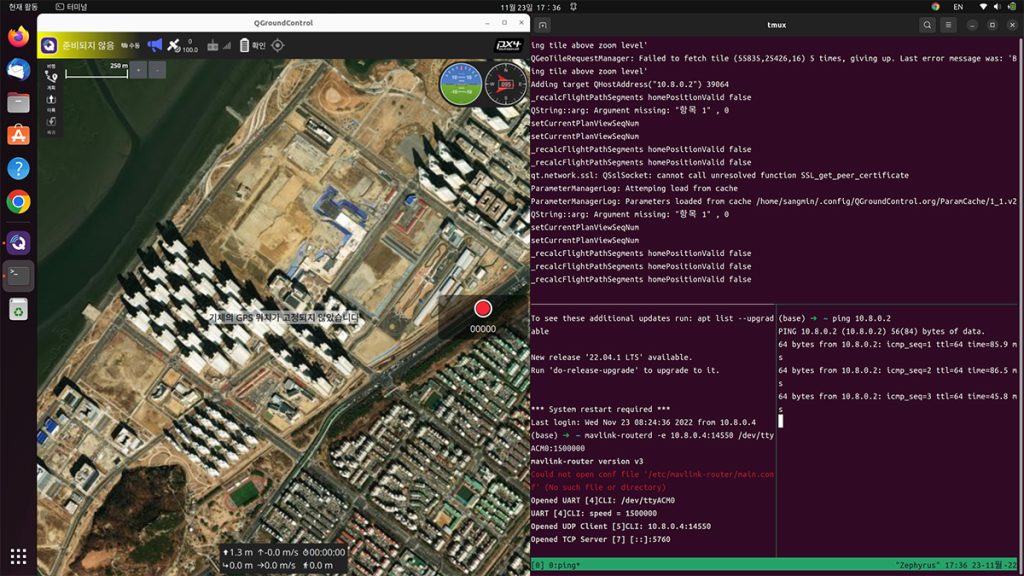This screenshot has height=576, width=1024.
Task: Open the Trash from the dock
Action: 18,310
